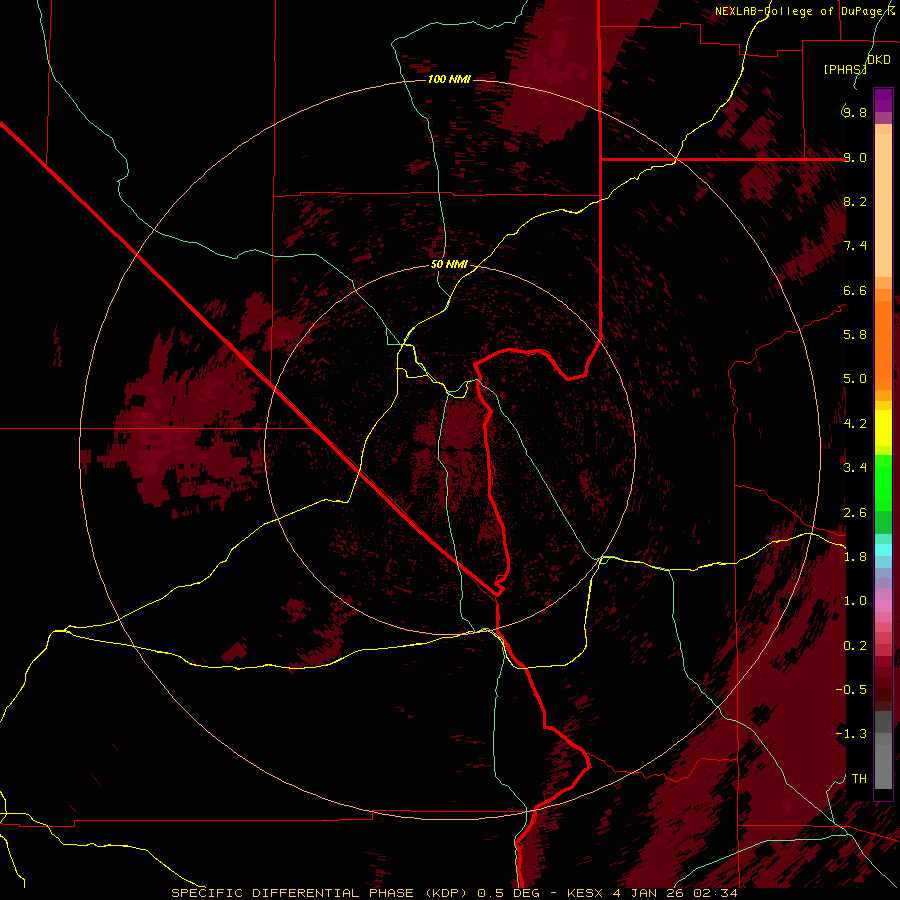Select the -1.3 scale label
This screenshot has width=900, height=900.
coord(851,734)
